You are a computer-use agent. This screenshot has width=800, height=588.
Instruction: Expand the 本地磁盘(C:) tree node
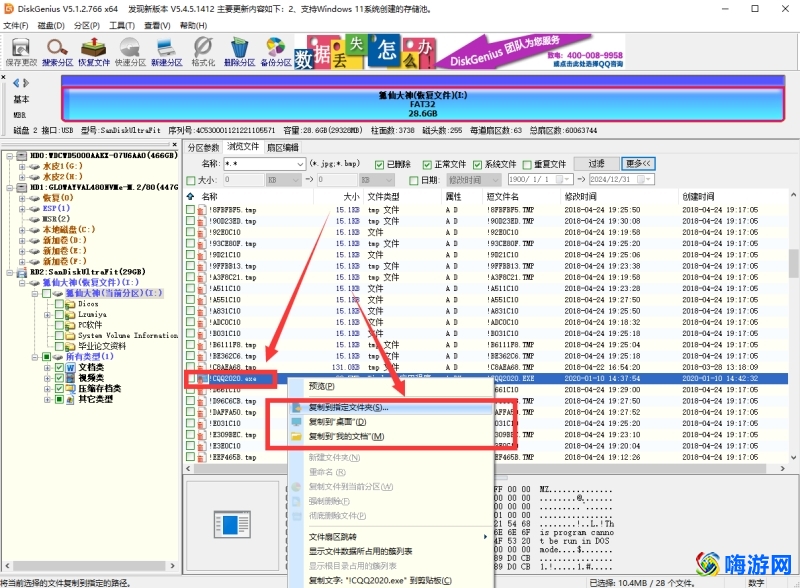(x=21, y=230)
